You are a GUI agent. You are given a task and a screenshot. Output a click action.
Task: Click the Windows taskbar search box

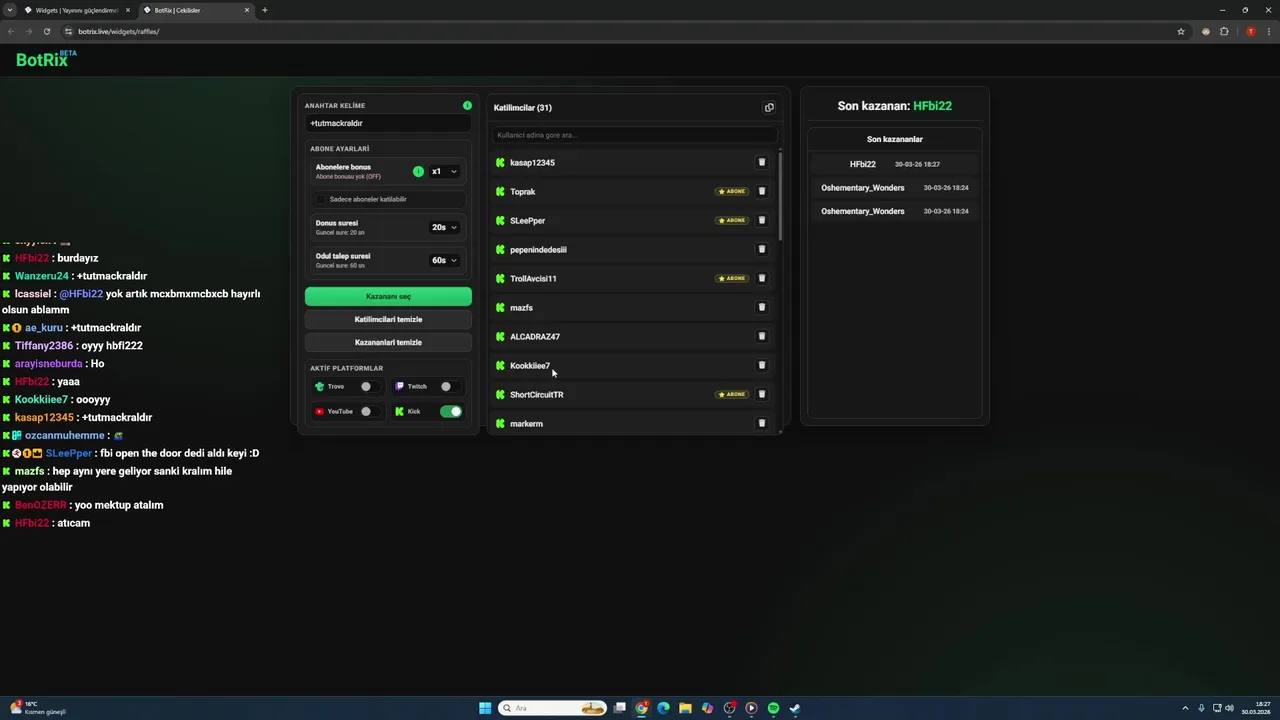tap(553, 708)
